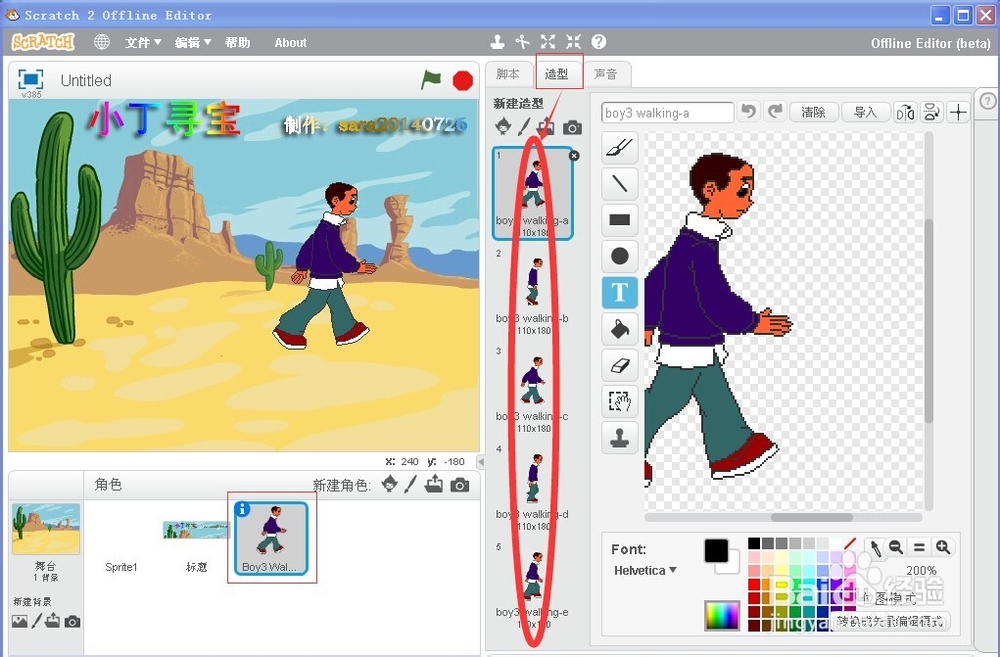This screenshot has height=657, width=1000.
Task: Open the 文件 menu
Action: [143, 43]
